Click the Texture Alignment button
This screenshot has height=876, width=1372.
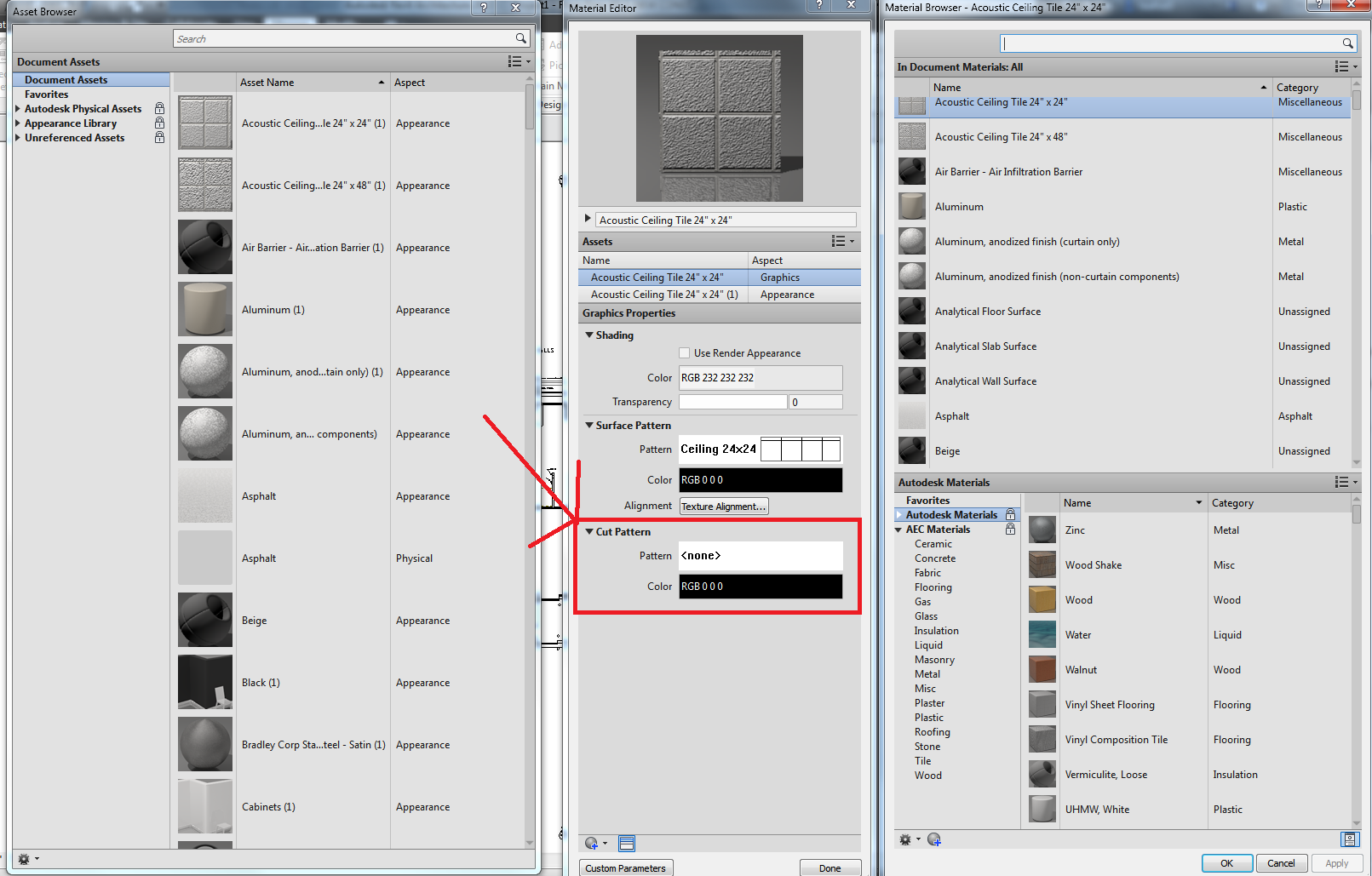tap(724, 507)
